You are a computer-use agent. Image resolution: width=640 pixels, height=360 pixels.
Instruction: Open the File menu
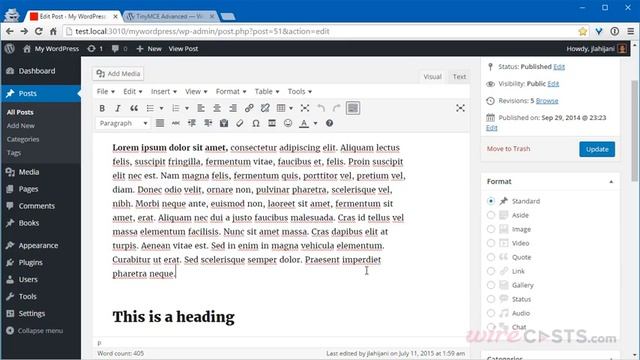pyautogui.click(x=105, y=91)
